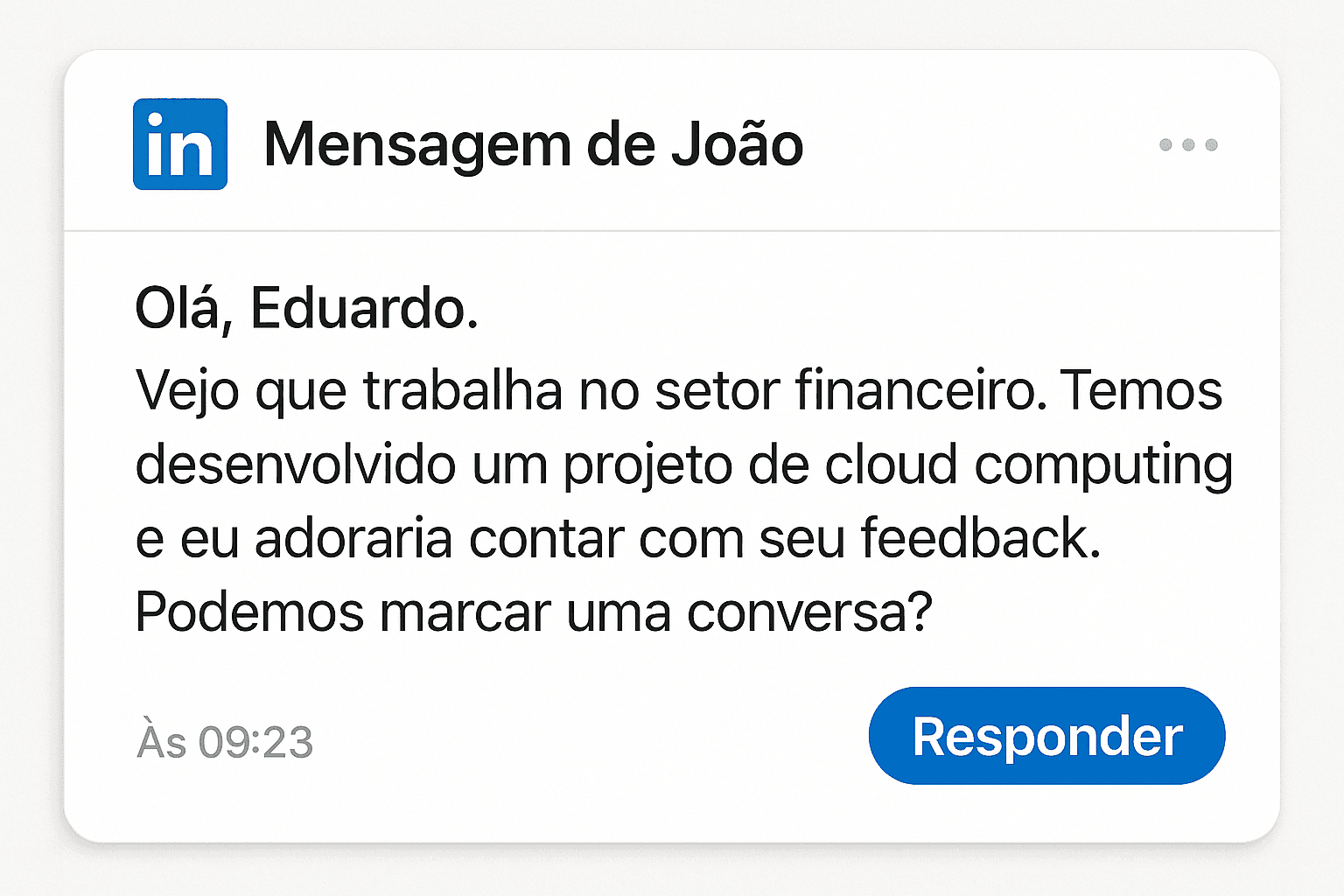The image size is (1344, 896).
Task: Click the leftmost dot of the ellipsis menu
Action: pyautogui.click(x=1165, y=145)
